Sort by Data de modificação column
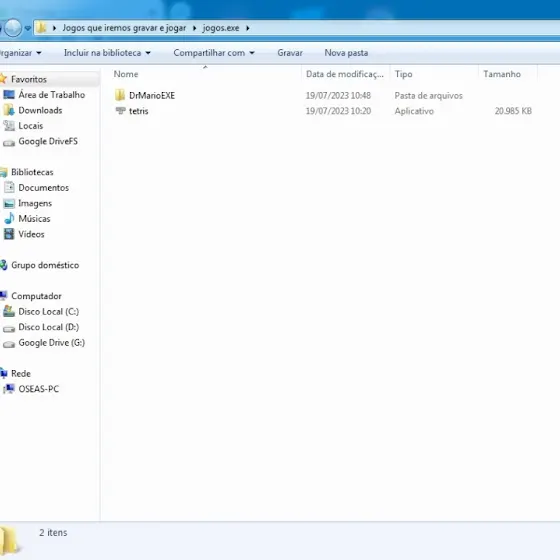Screen dimensions: 560x560 pos(345,74)
